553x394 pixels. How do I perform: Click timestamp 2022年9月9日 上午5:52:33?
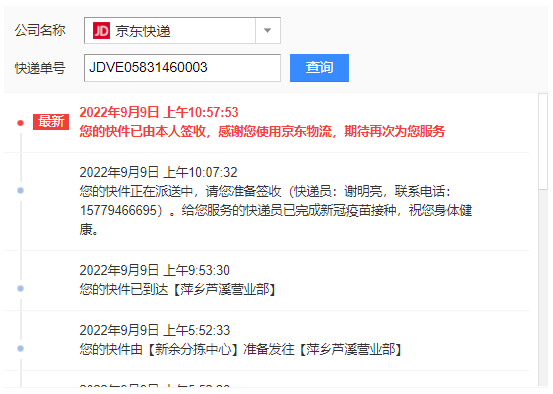(x=154, y=331)
